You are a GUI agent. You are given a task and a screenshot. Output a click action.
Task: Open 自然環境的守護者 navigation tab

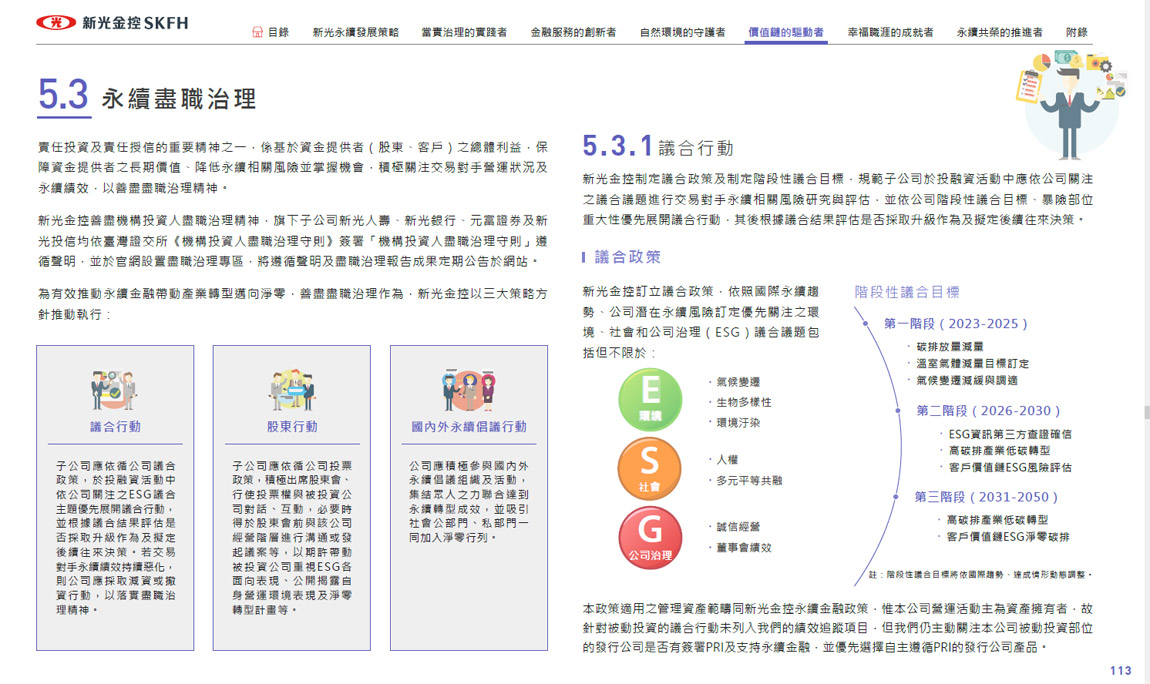[x=682, y=32]
